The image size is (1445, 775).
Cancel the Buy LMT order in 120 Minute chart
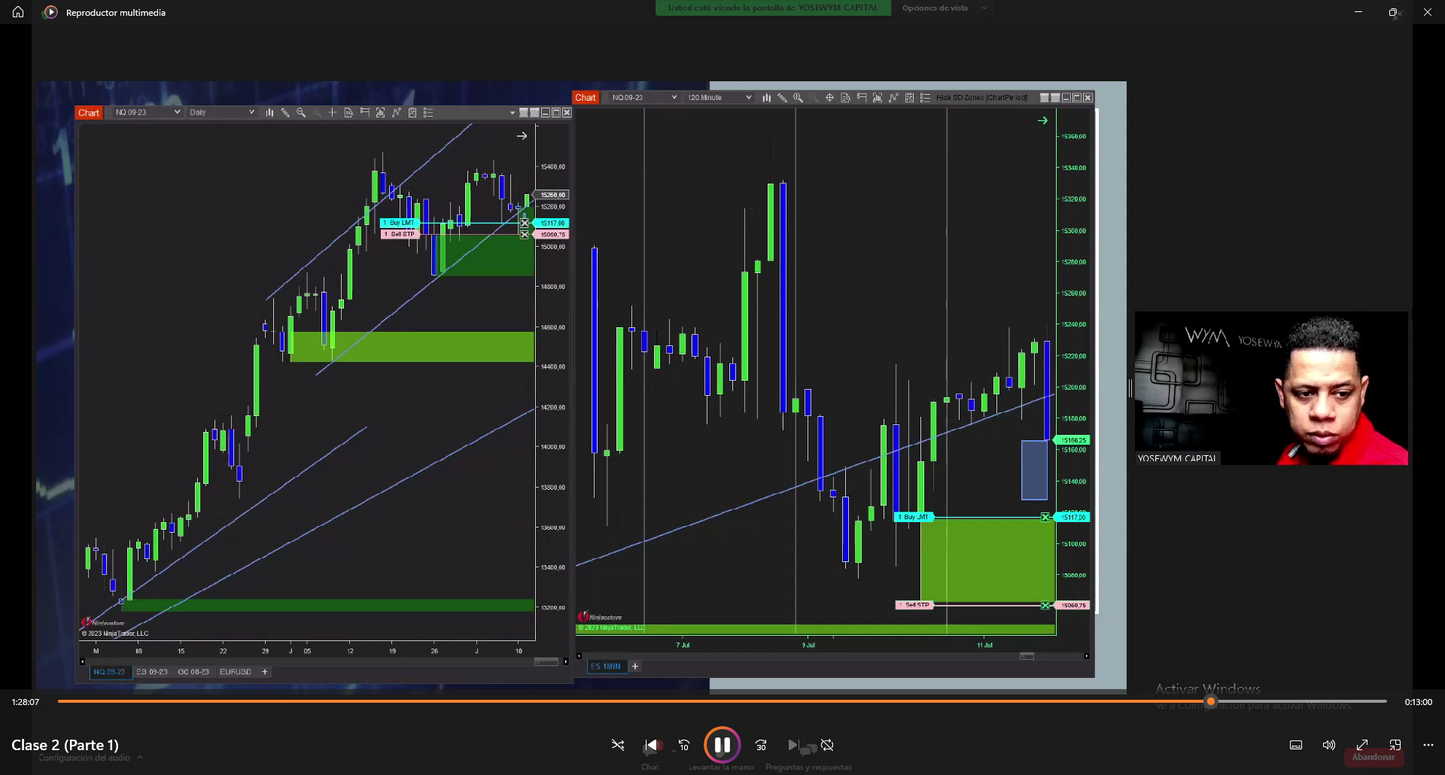pyautogui.click(x=1046, y=517)
